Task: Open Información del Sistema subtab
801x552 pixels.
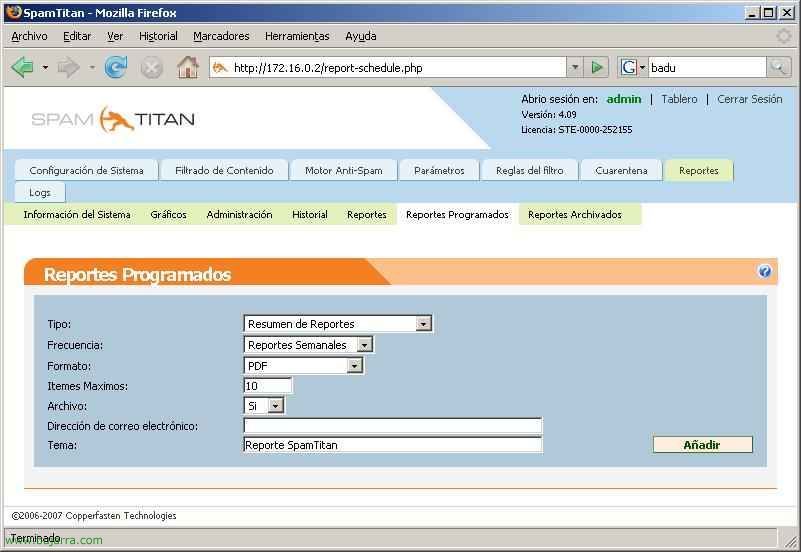Action: click(77, 214)
